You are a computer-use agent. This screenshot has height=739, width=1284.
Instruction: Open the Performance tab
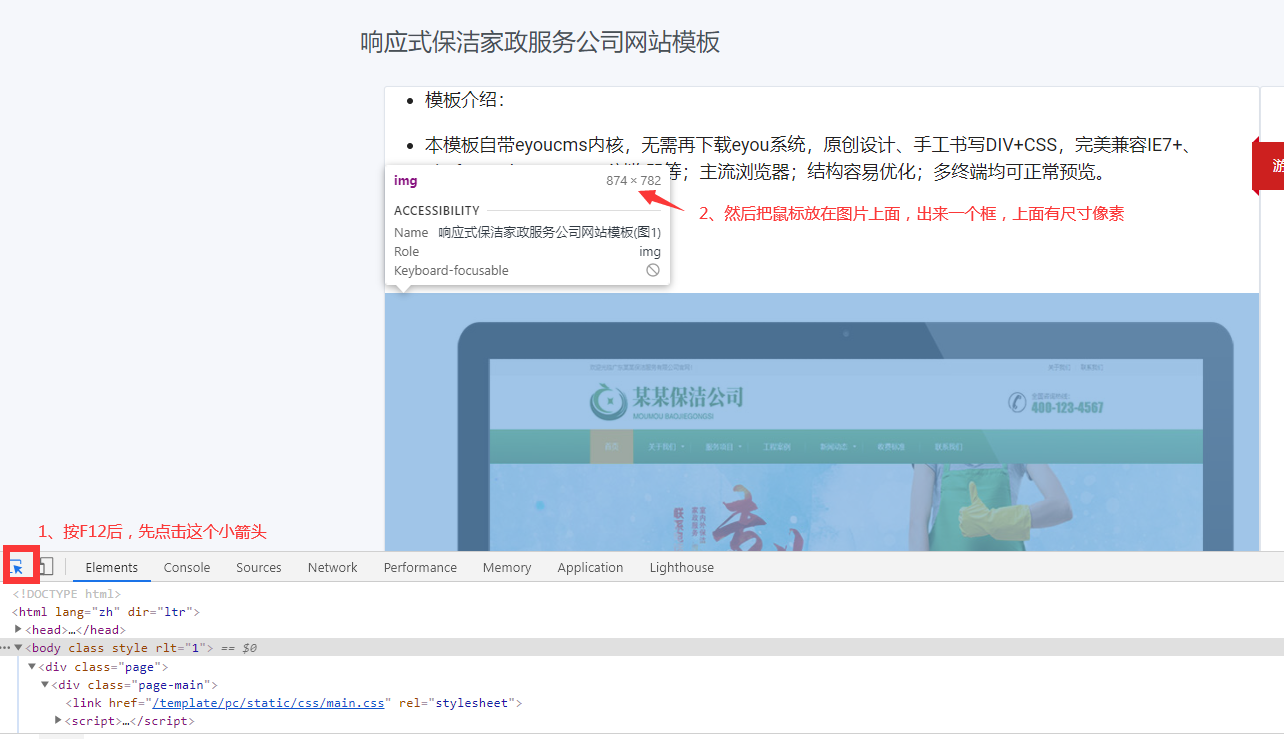coord(420,567)
